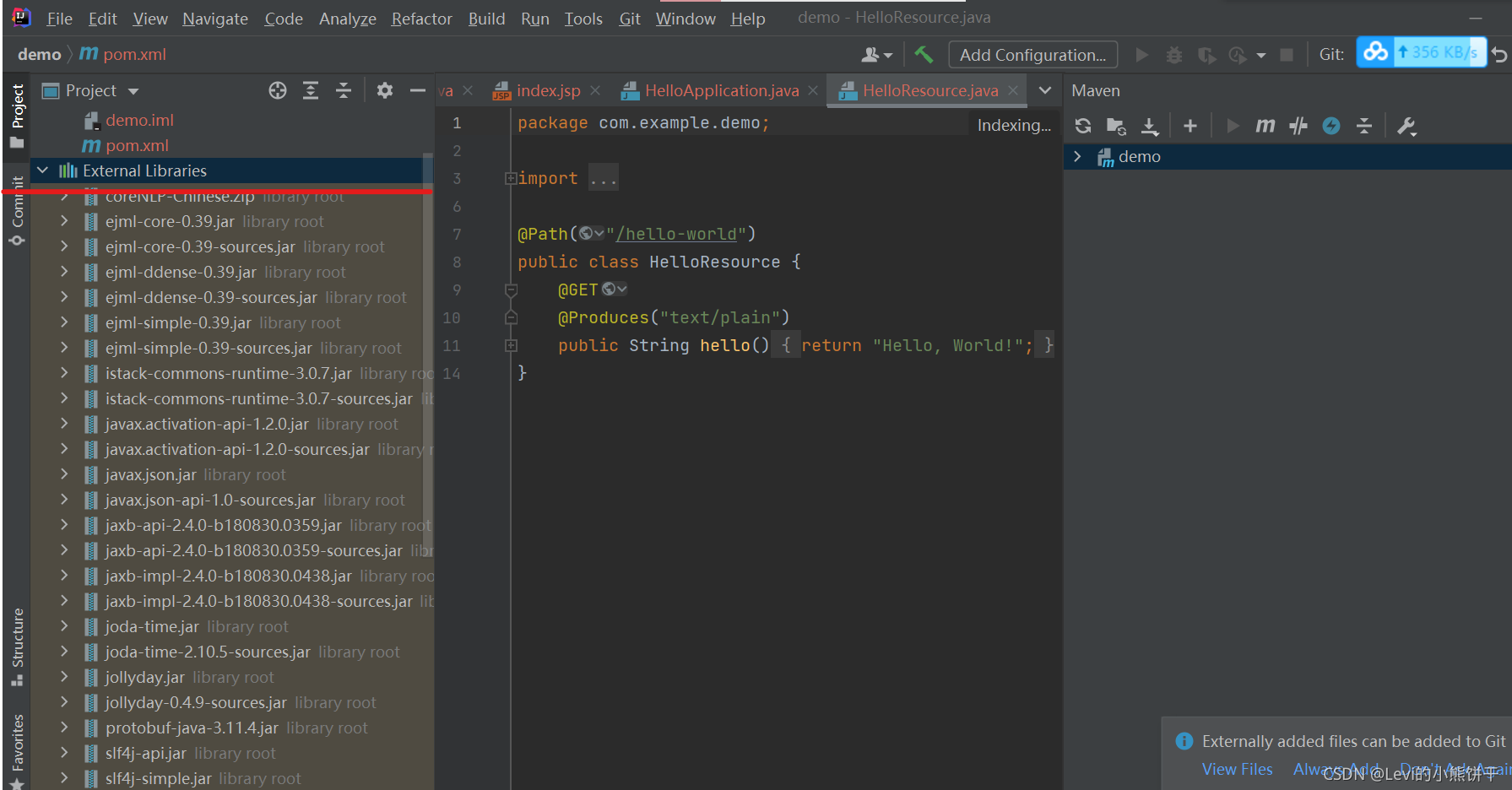Click the Stop square icon

(x=1287, y=55)
